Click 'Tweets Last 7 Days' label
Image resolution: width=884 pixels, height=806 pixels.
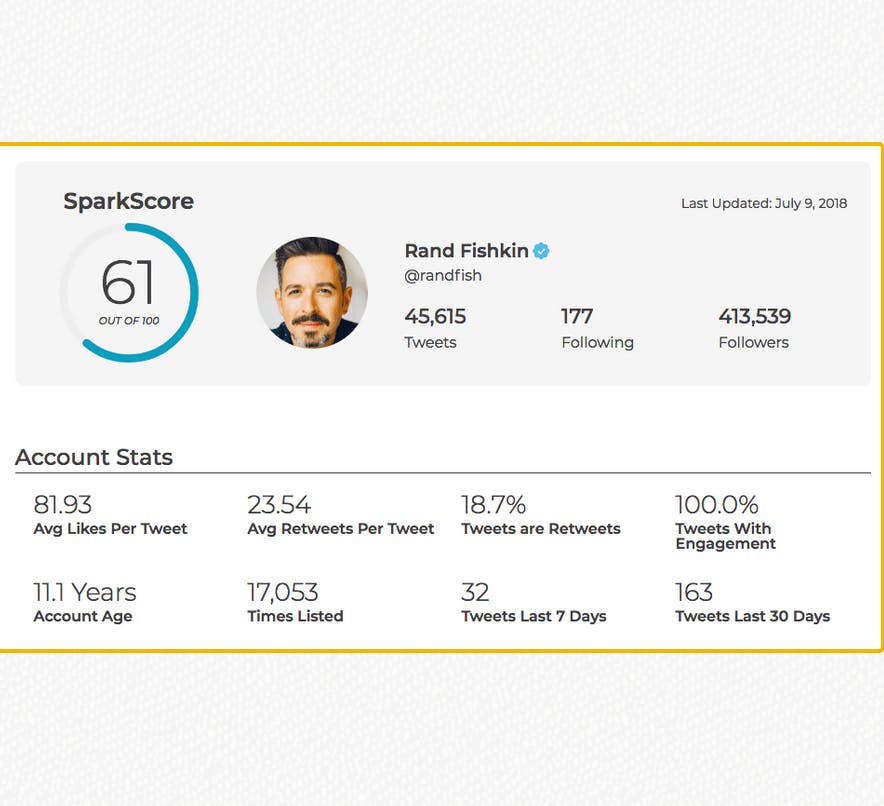[x=534, y=617]
